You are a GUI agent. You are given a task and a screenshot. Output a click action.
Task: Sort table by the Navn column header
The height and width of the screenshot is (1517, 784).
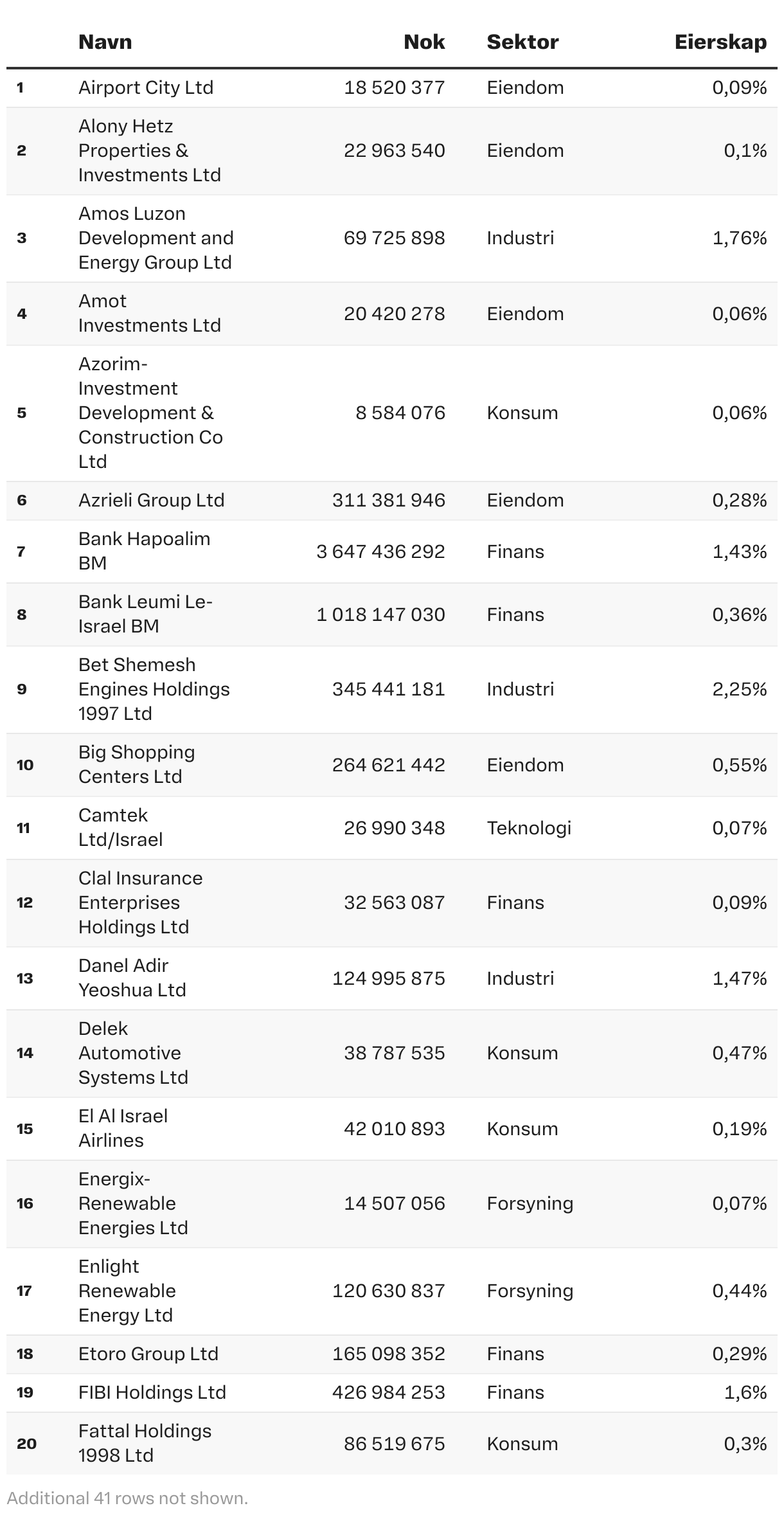point(105,42)
